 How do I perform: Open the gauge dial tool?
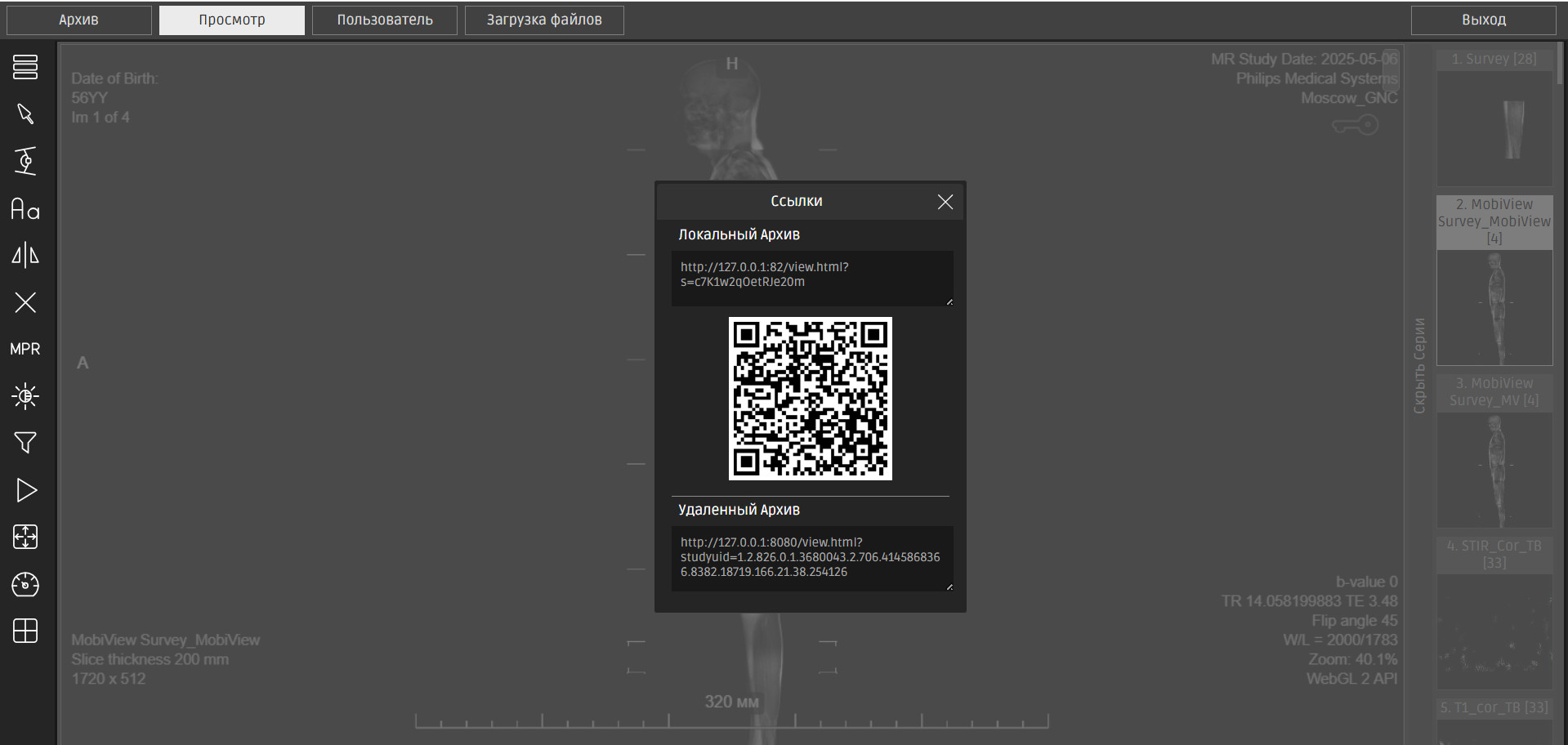(x=25, y=584)
